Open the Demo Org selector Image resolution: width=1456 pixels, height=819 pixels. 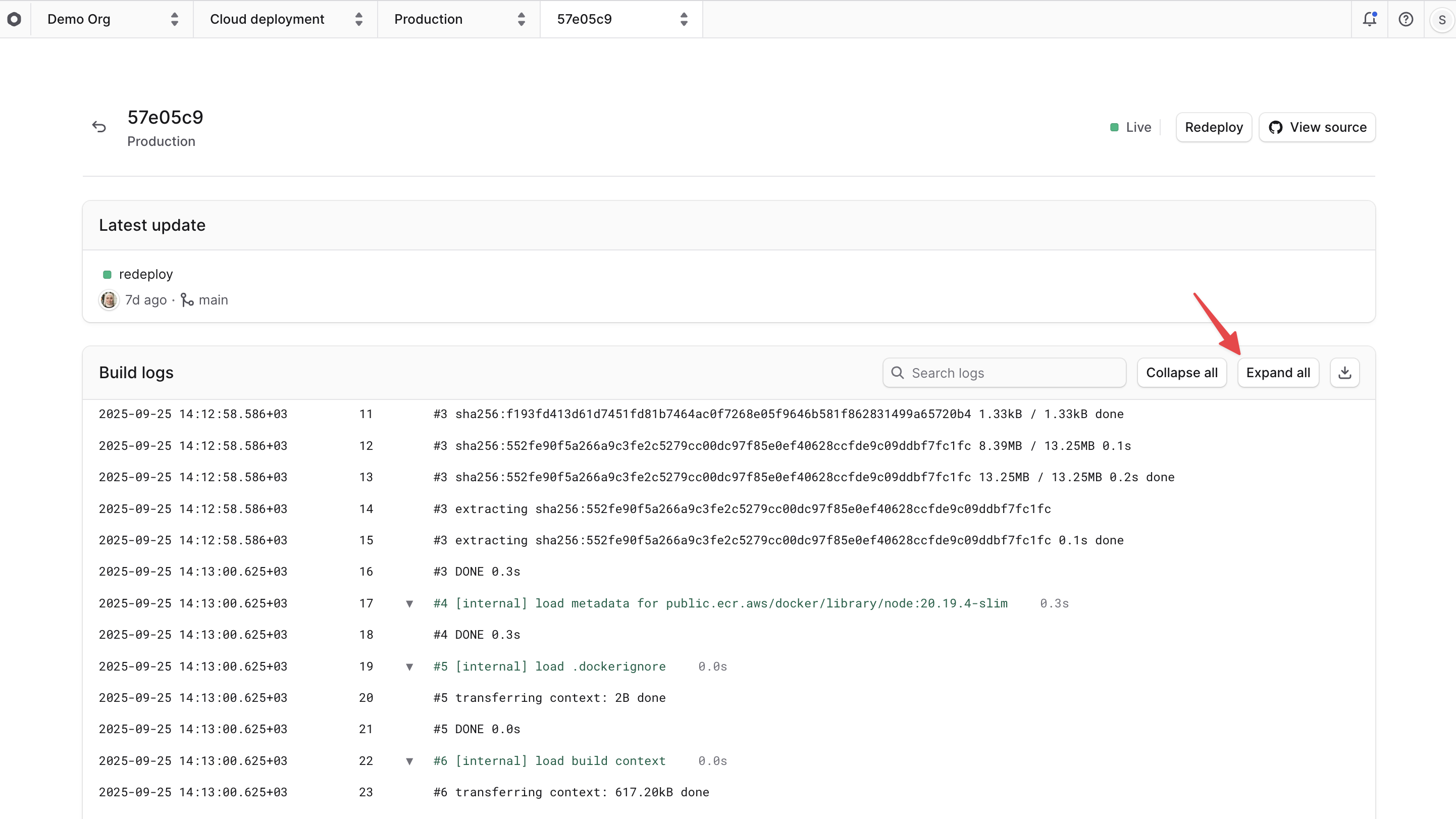(111, 19)
